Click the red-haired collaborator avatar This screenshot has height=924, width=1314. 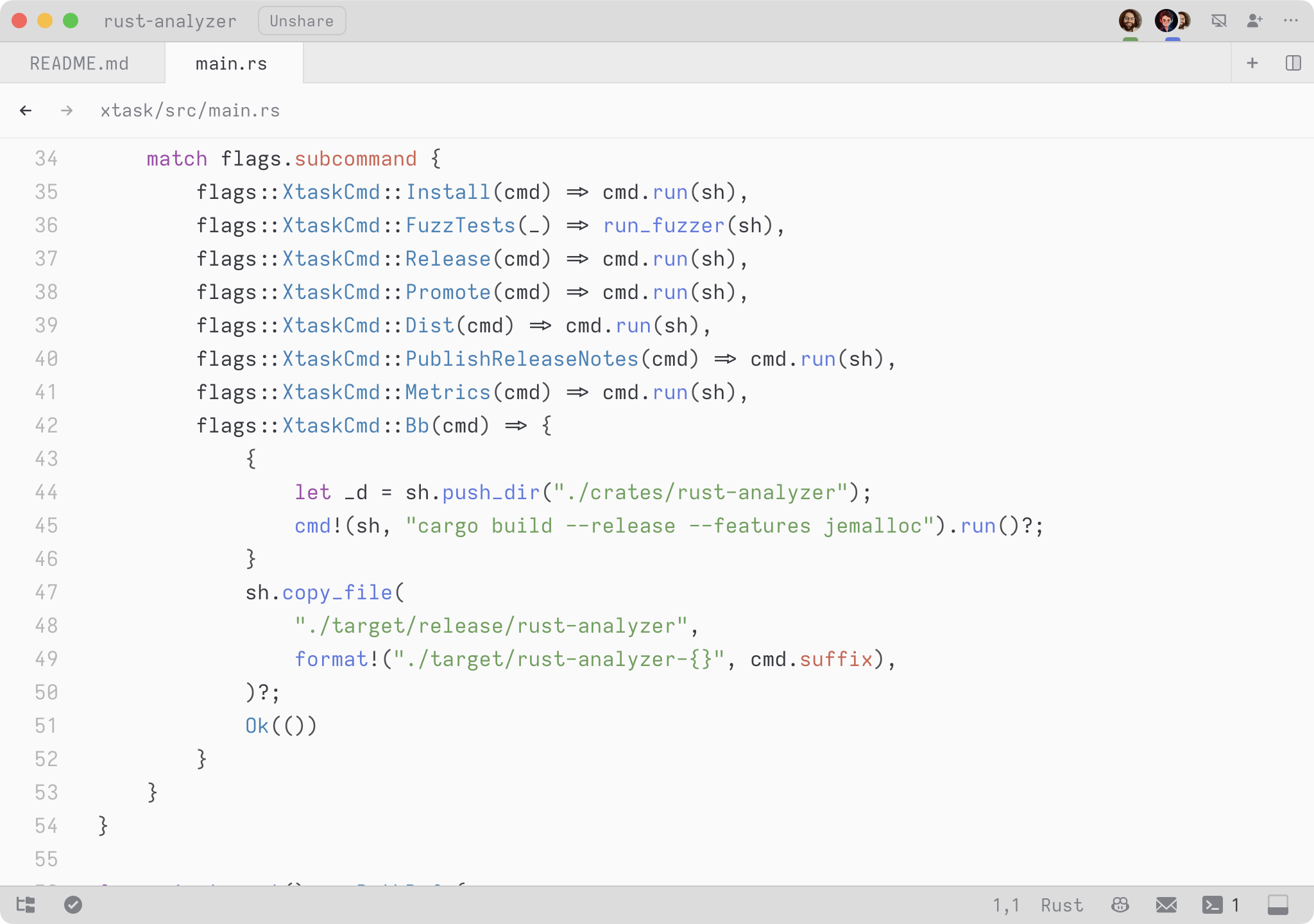click(x=1166, y=21)
